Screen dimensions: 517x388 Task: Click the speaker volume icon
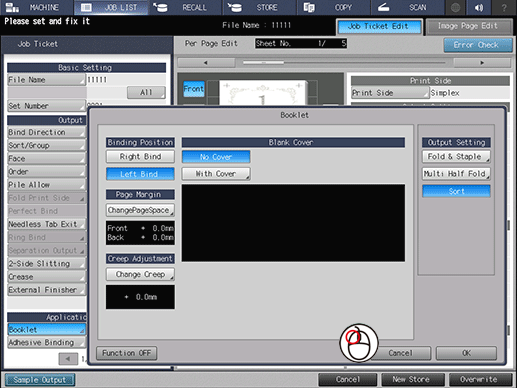click(479, 7)
